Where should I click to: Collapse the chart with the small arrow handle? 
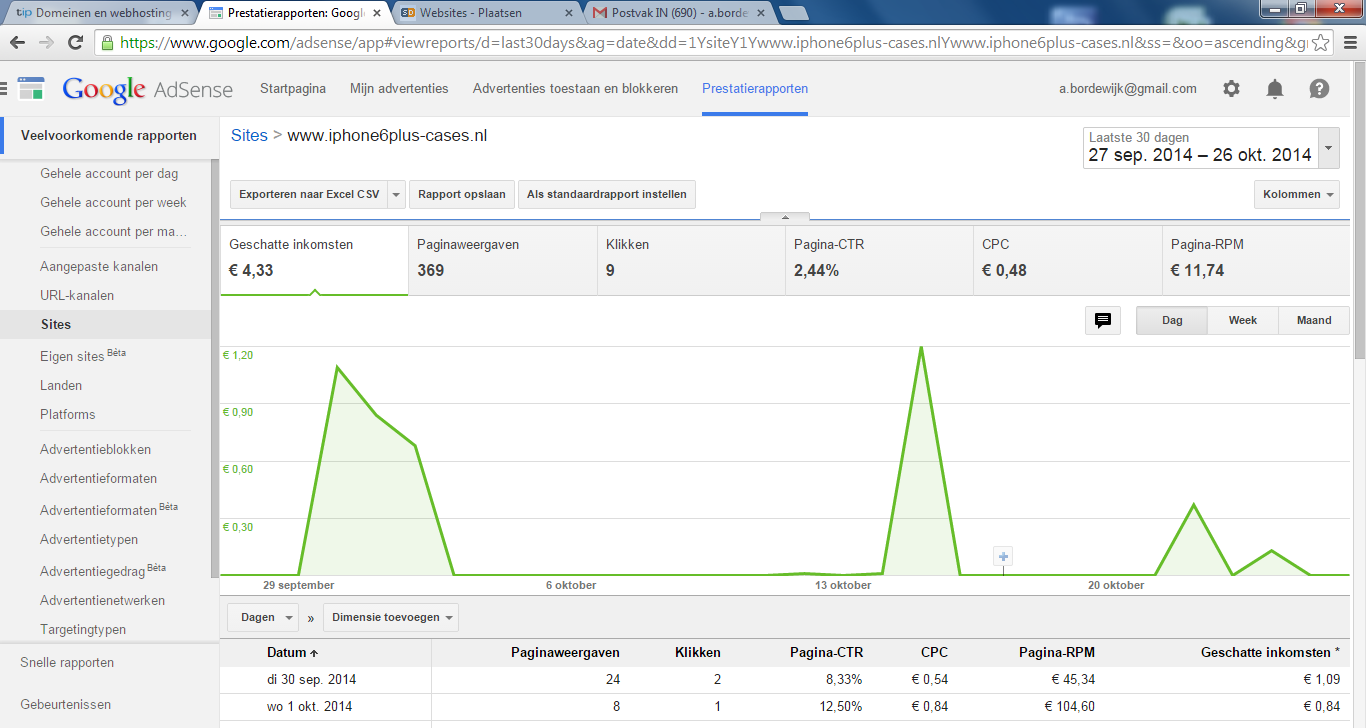785,216
